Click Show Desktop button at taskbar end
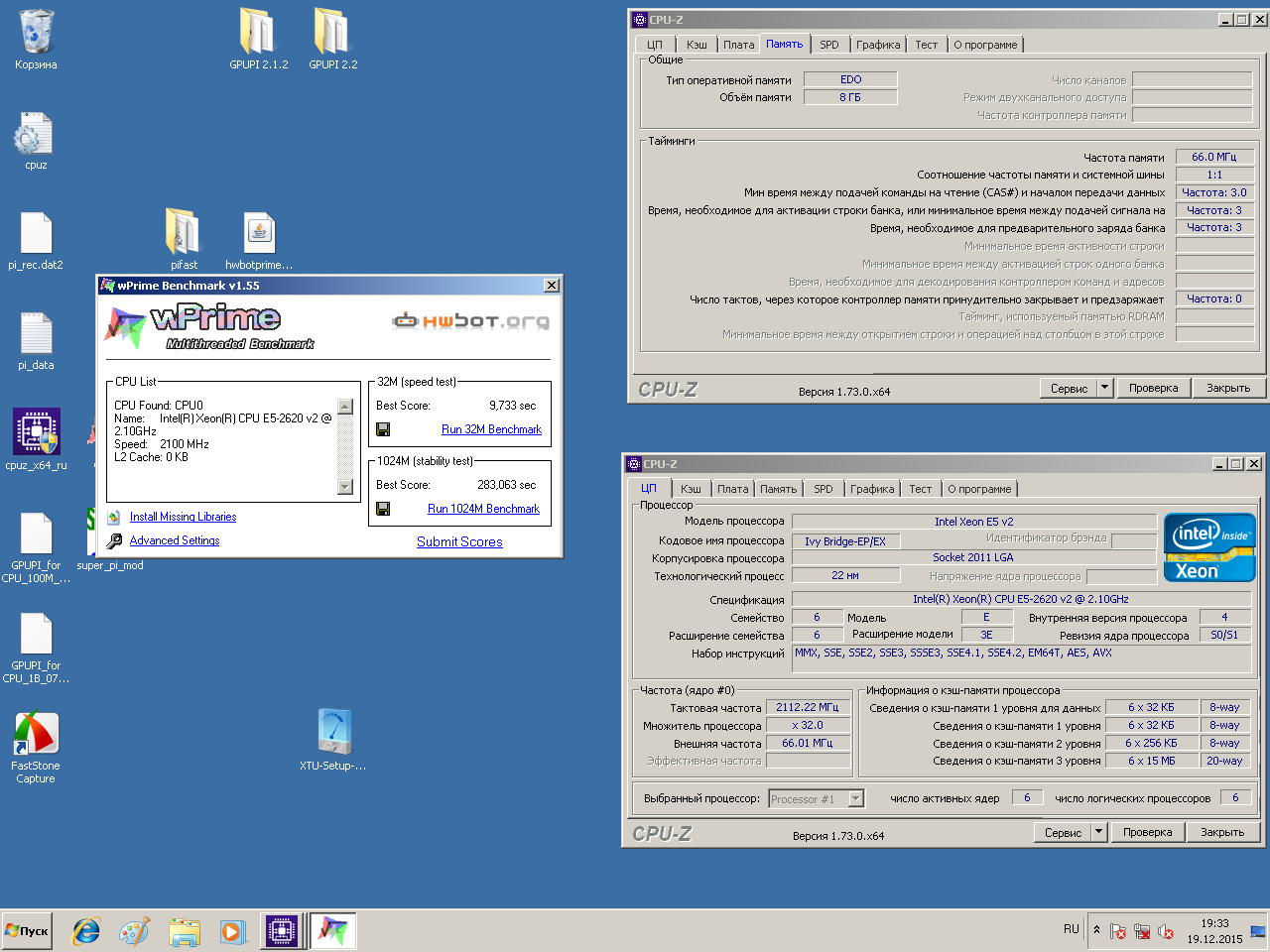Viewport: 1270px width, 952px height. pyautogui.click(x=1258, y=931)
